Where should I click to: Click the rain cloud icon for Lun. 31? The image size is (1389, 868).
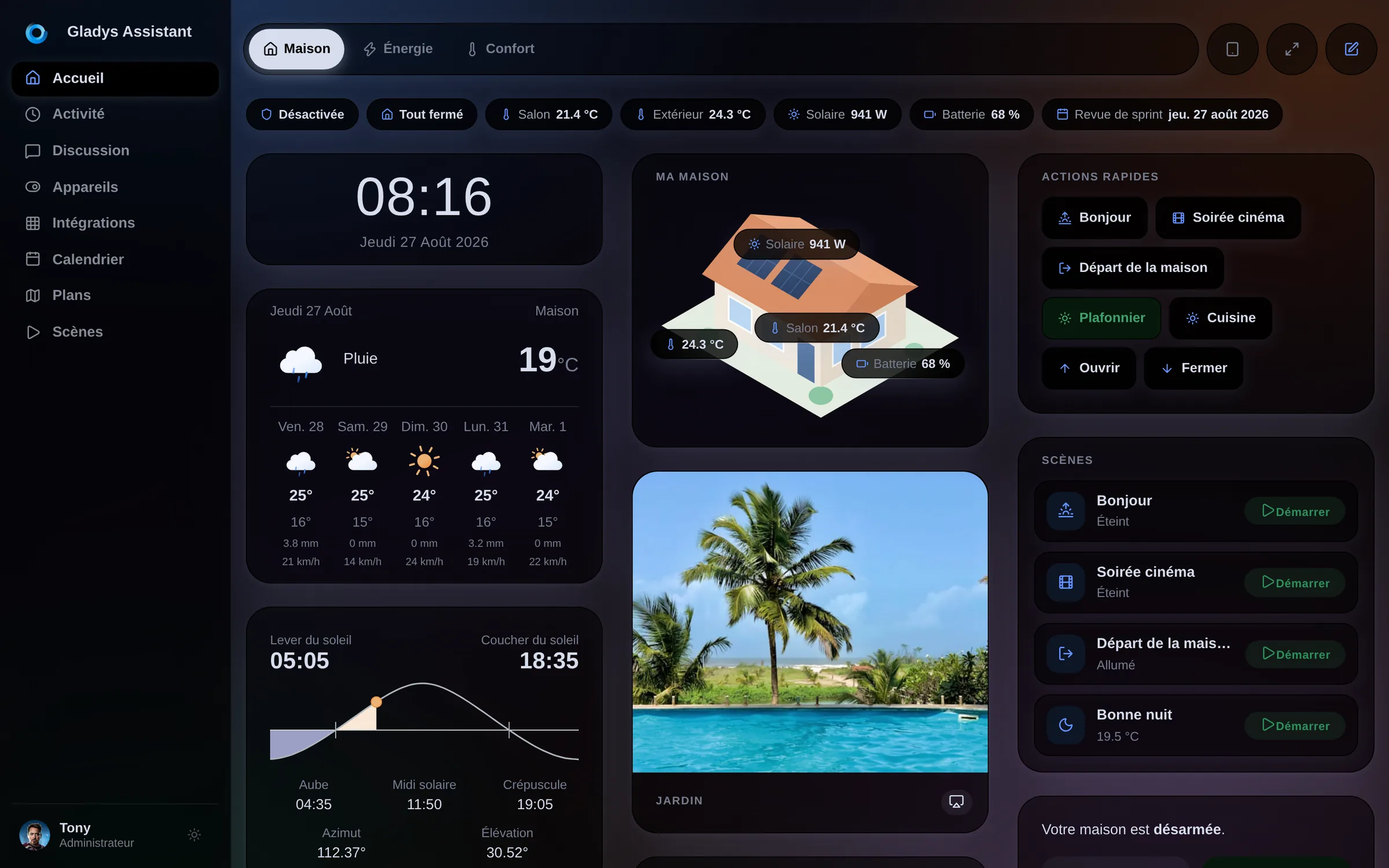click(486, 462)
